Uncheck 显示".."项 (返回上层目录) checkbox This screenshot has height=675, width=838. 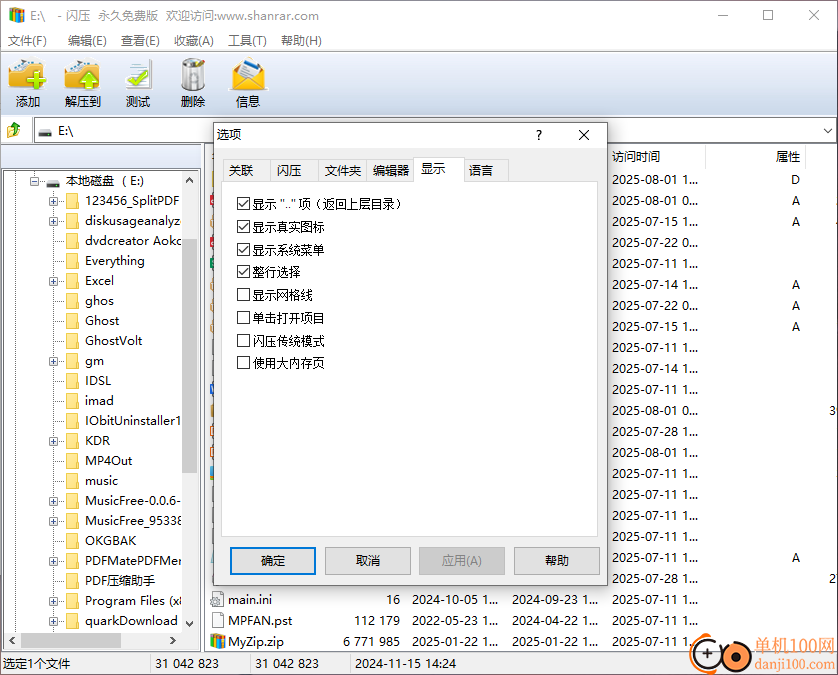(243, 204)
